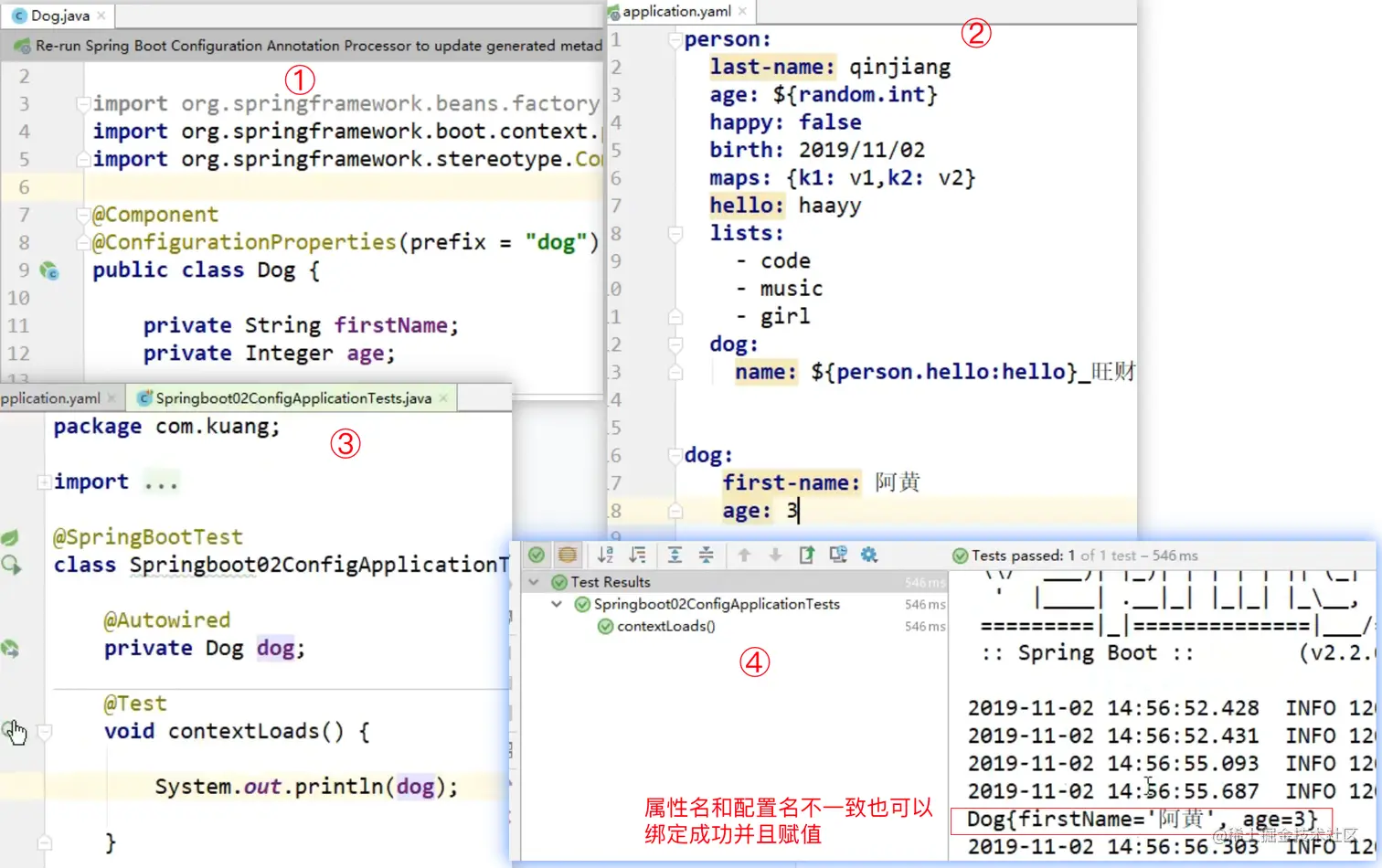Image resolution: width=1382 pixels, height=868 pixels.
Task: Place cursor on birth: 2019/11/02 line
Action: point(817,150)
